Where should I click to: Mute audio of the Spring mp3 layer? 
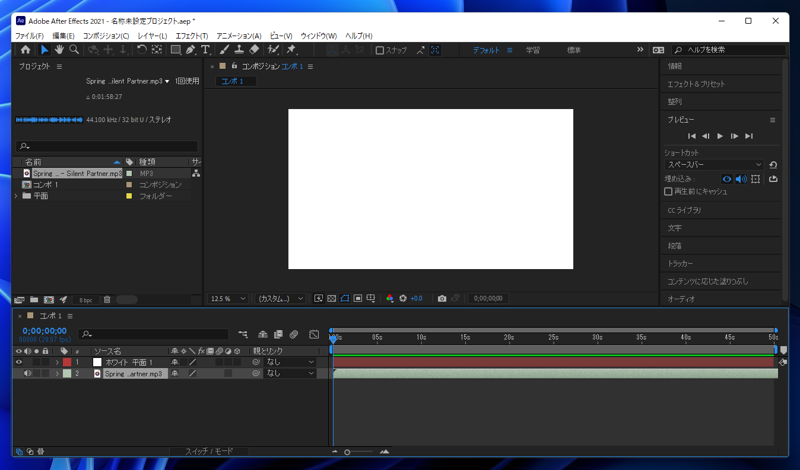28,374
